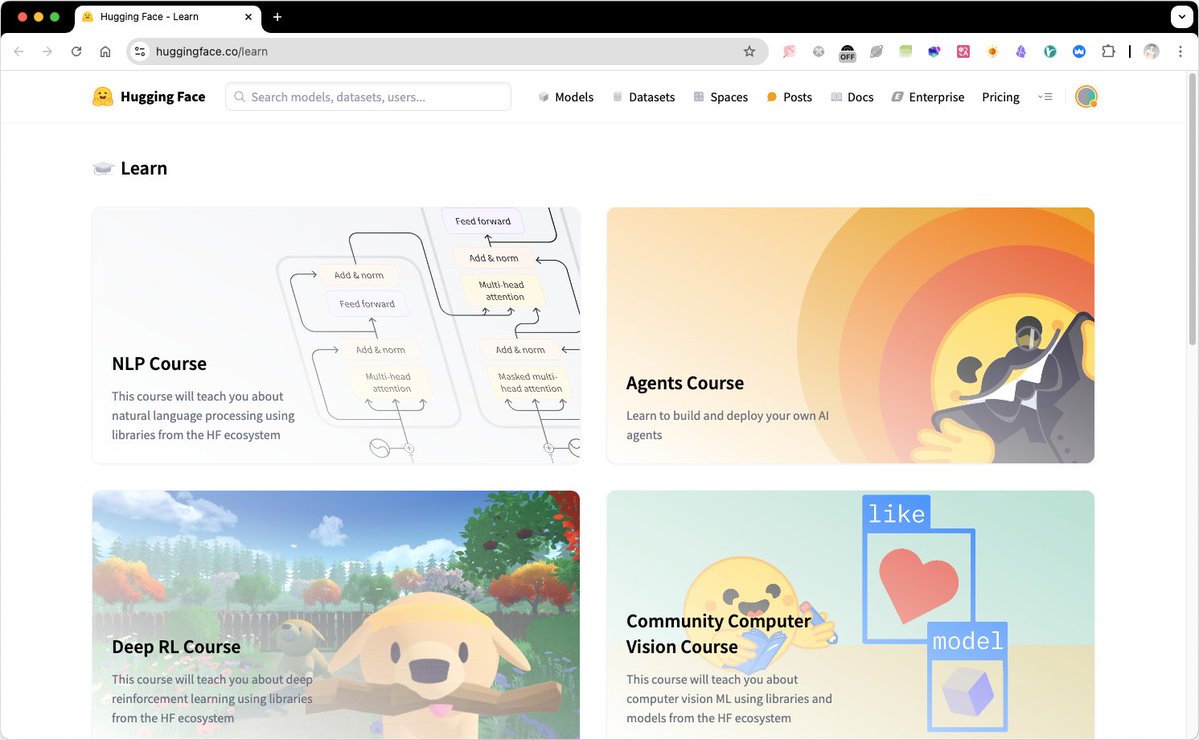
Task: Click the computer vision ML description text
Action: point(729,699)
